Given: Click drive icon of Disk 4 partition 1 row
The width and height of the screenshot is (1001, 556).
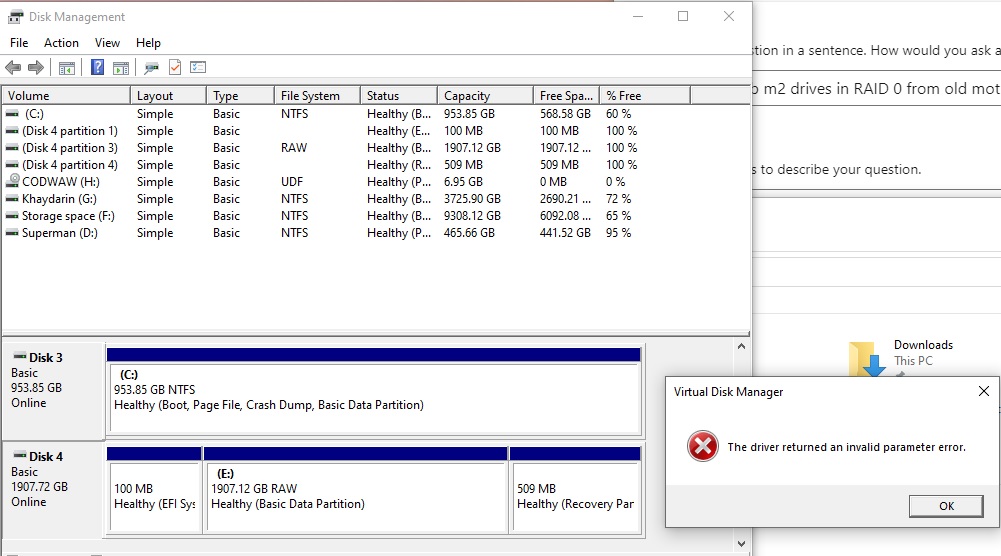Looking at the screenshot, I should (x=12, y=131).
